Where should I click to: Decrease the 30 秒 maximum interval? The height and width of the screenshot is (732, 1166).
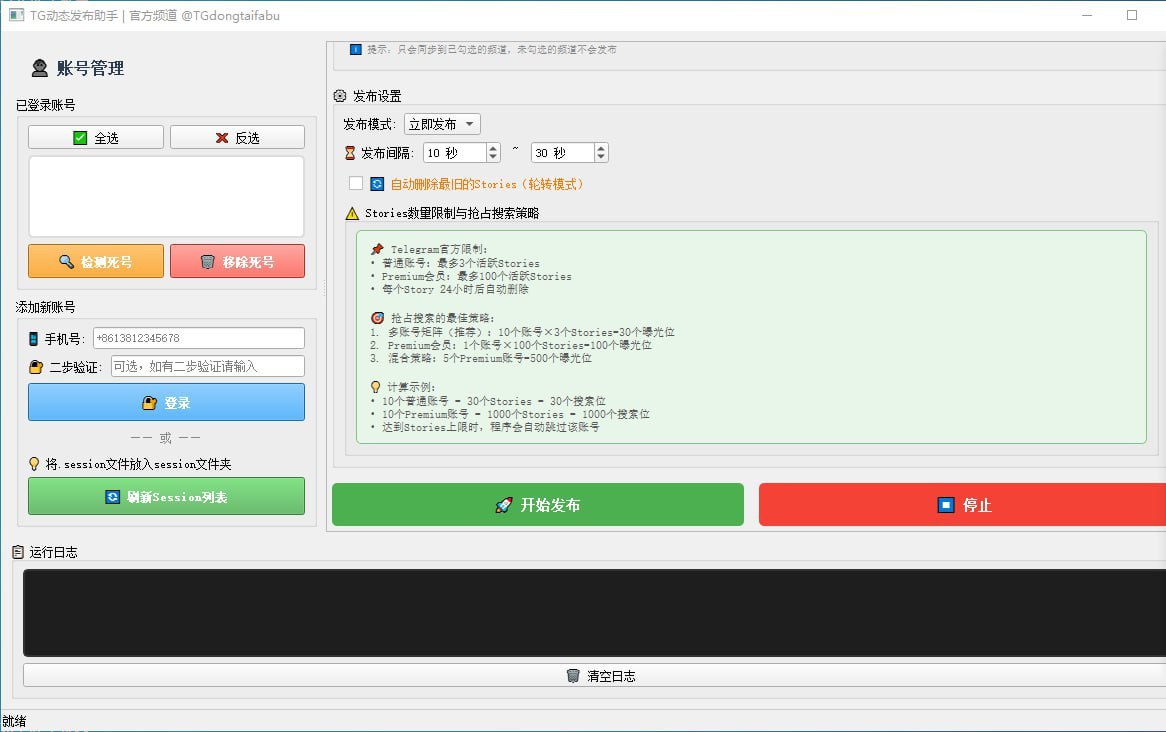pyautogui.click(x=601, y=158)
